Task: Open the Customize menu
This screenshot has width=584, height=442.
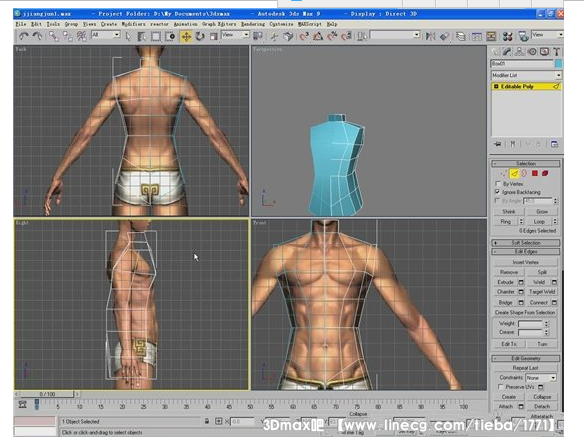Action: click(281, 24)
